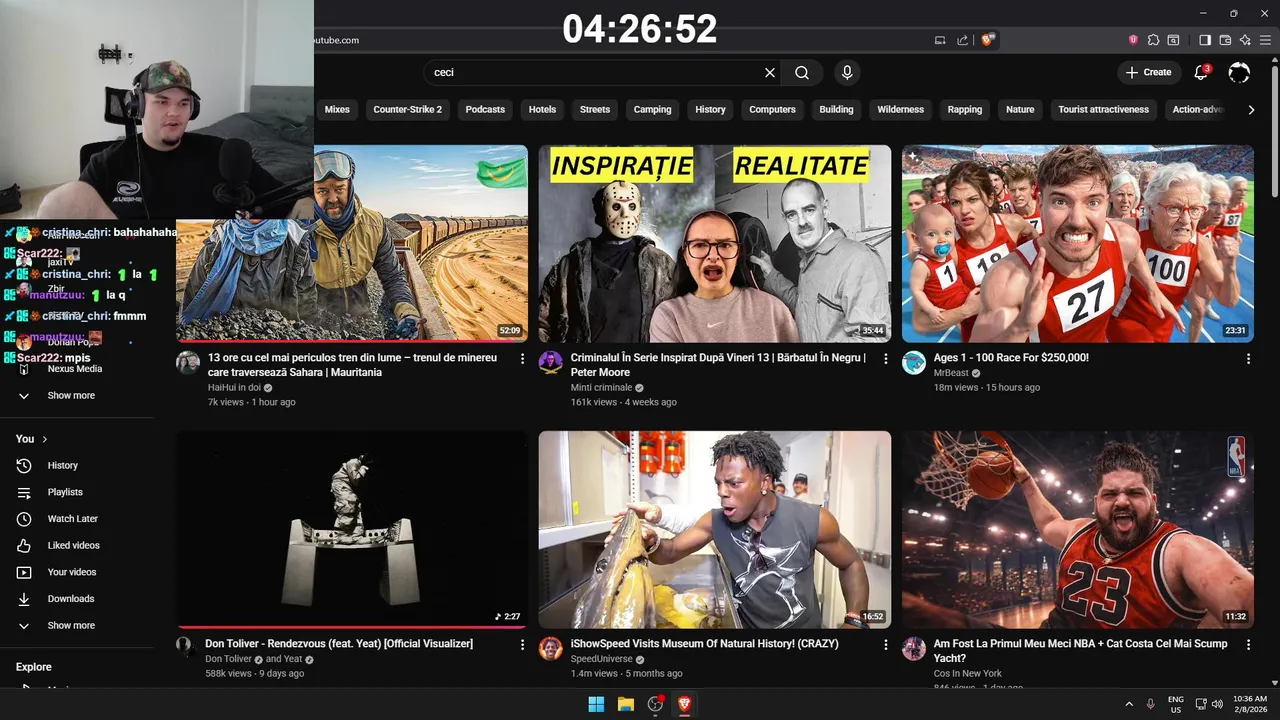Screen dimensions: 1280x720
Task: Click the Minti criminale channel avatar
Action: click(x=551, y=362)
